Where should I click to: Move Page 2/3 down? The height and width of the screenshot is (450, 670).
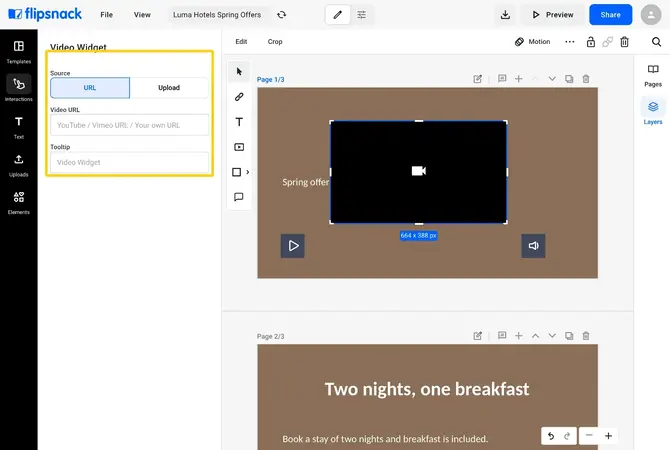pos(552,336)
